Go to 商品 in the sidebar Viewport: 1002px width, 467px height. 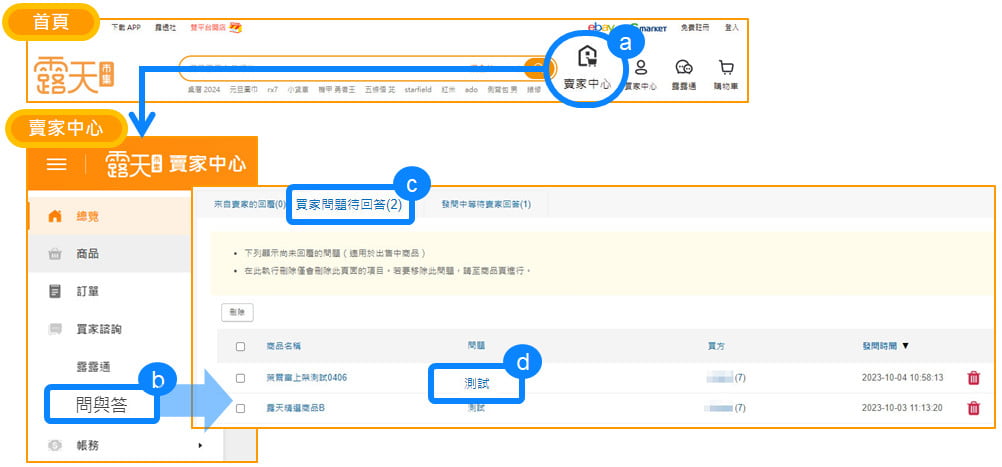coord(88,254)
